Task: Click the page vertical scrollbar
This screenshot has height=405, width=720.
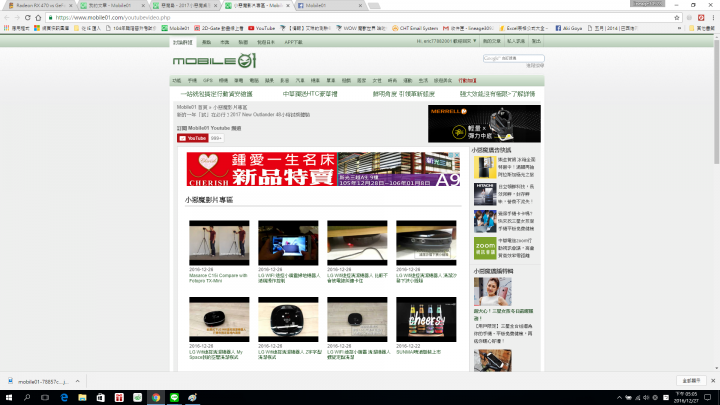Action: point(716,101)
